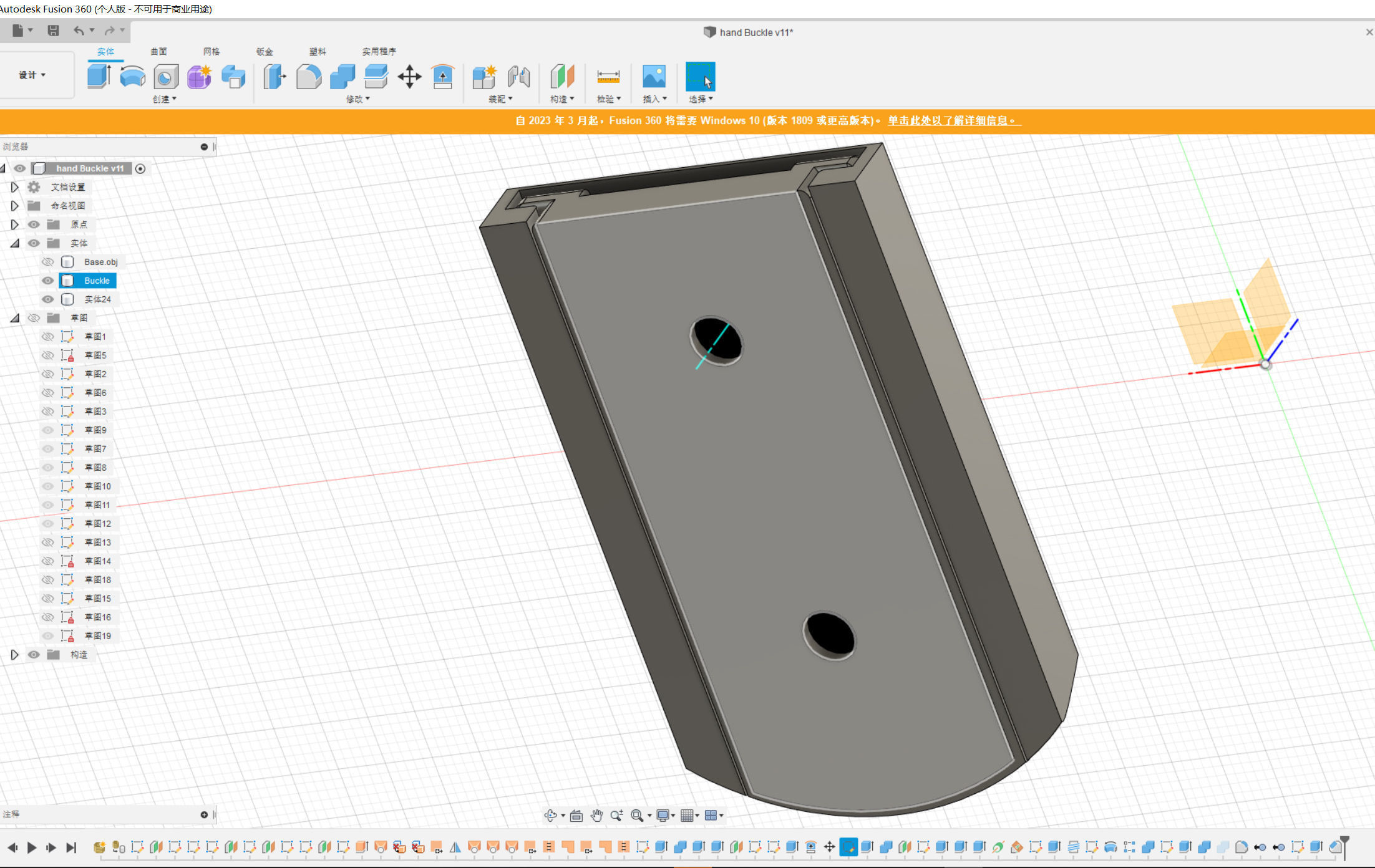Open the 设计 workspace dropdown

pos(32,75)
